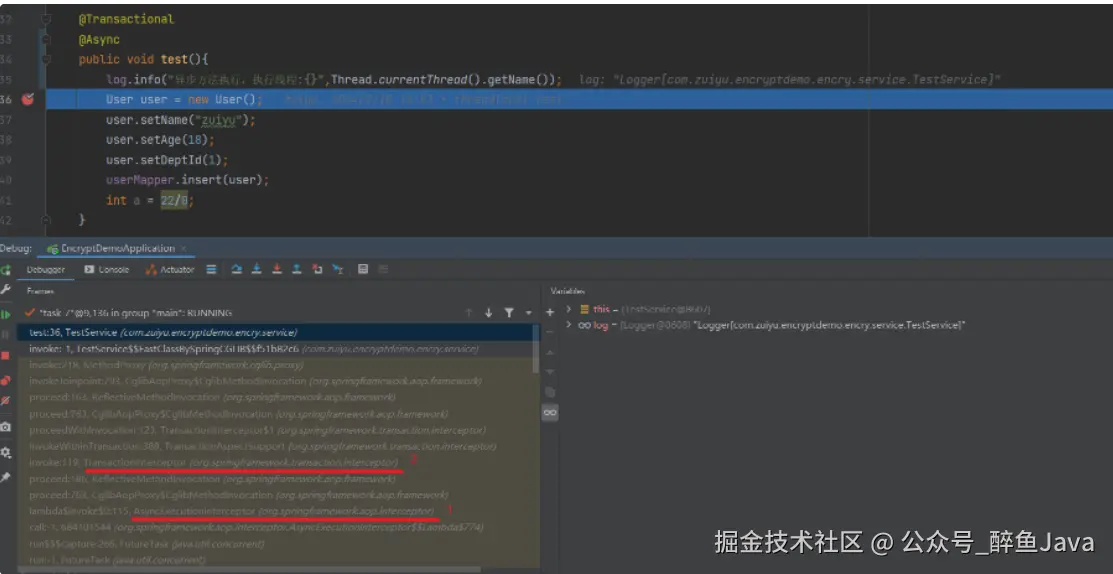Select frame lambda$invoke$0:115, AsyncExecutionInterceptor

click(278, 511)
